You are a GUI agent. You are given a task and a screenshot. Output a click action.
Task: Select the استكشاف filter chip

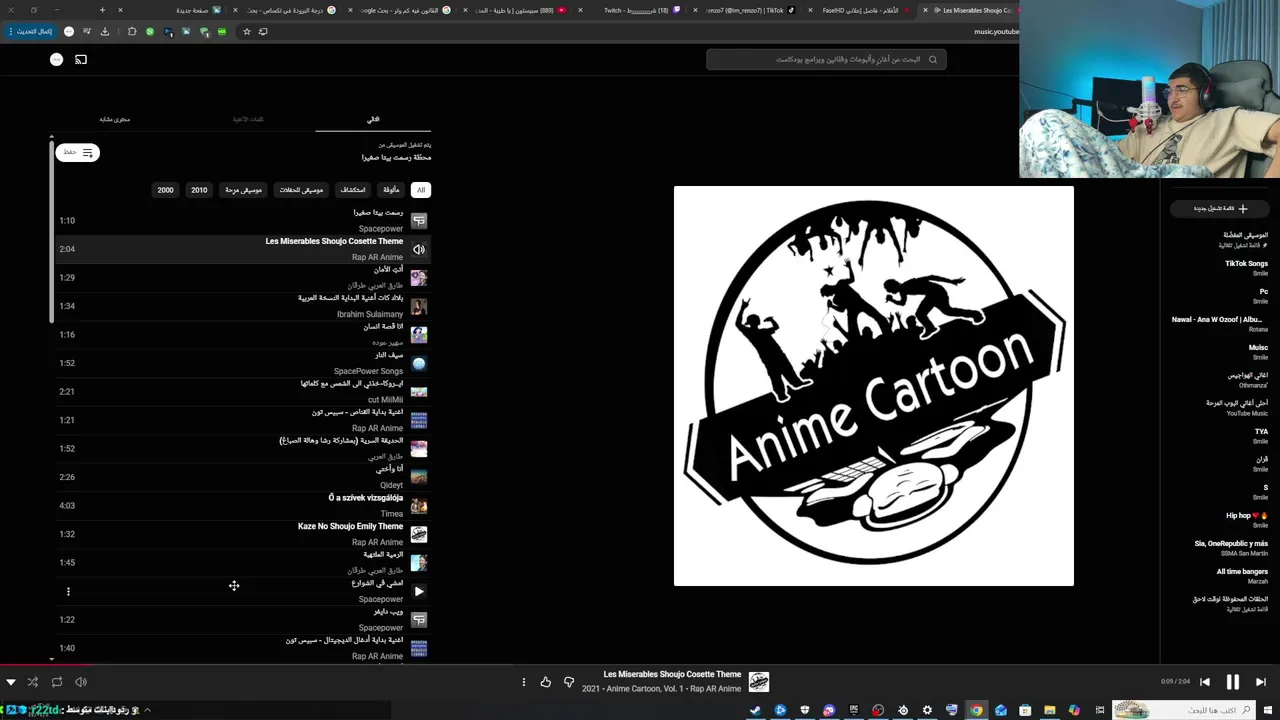click(x=353, y=190)
